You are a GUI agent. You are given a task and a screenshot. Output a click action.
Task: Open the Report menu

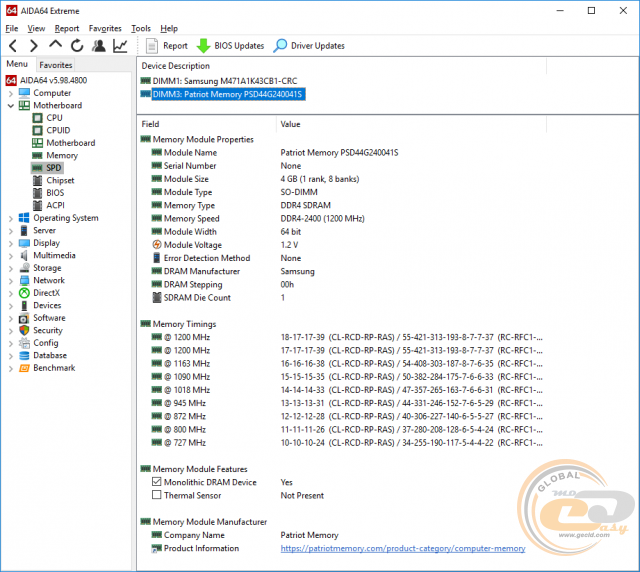point(67,29)
